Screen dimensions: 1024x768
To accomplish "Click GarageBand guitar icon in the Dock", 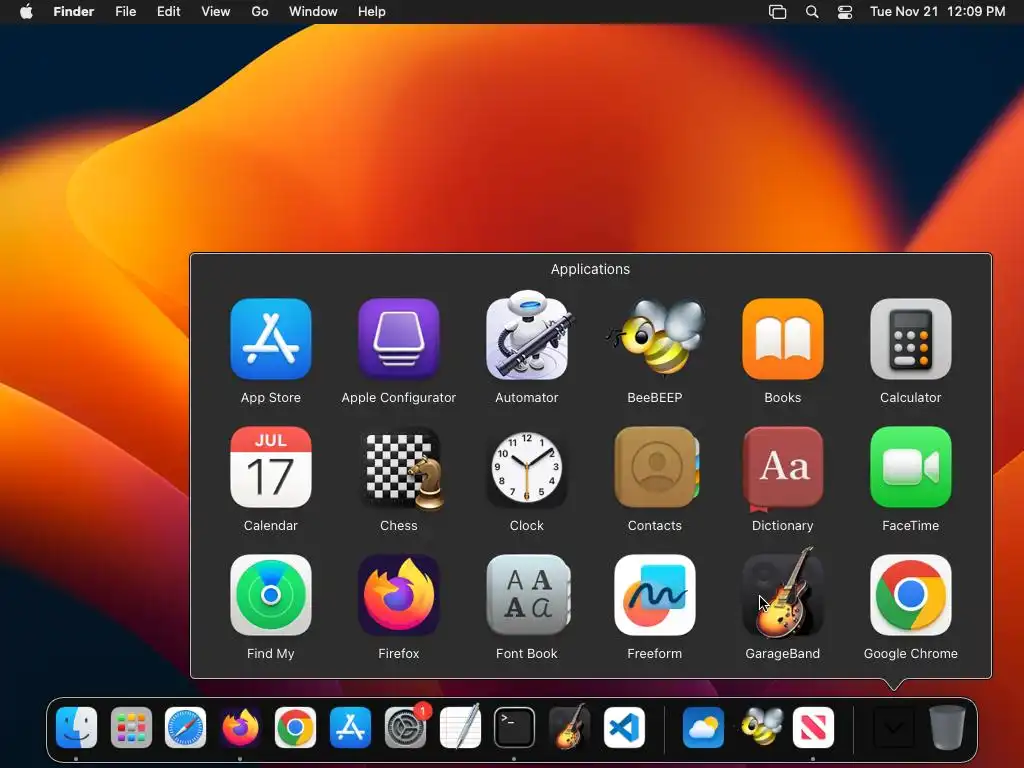I will (x=569, y=726).
